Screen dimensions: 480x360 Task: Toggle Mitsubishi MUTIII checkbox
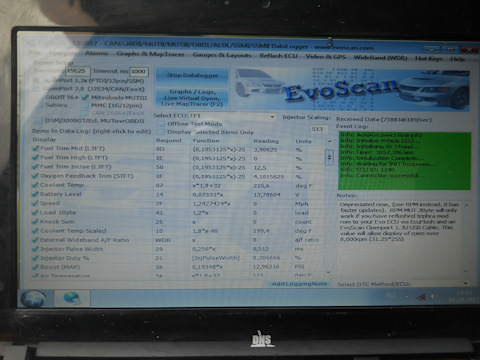pos(85,97)
